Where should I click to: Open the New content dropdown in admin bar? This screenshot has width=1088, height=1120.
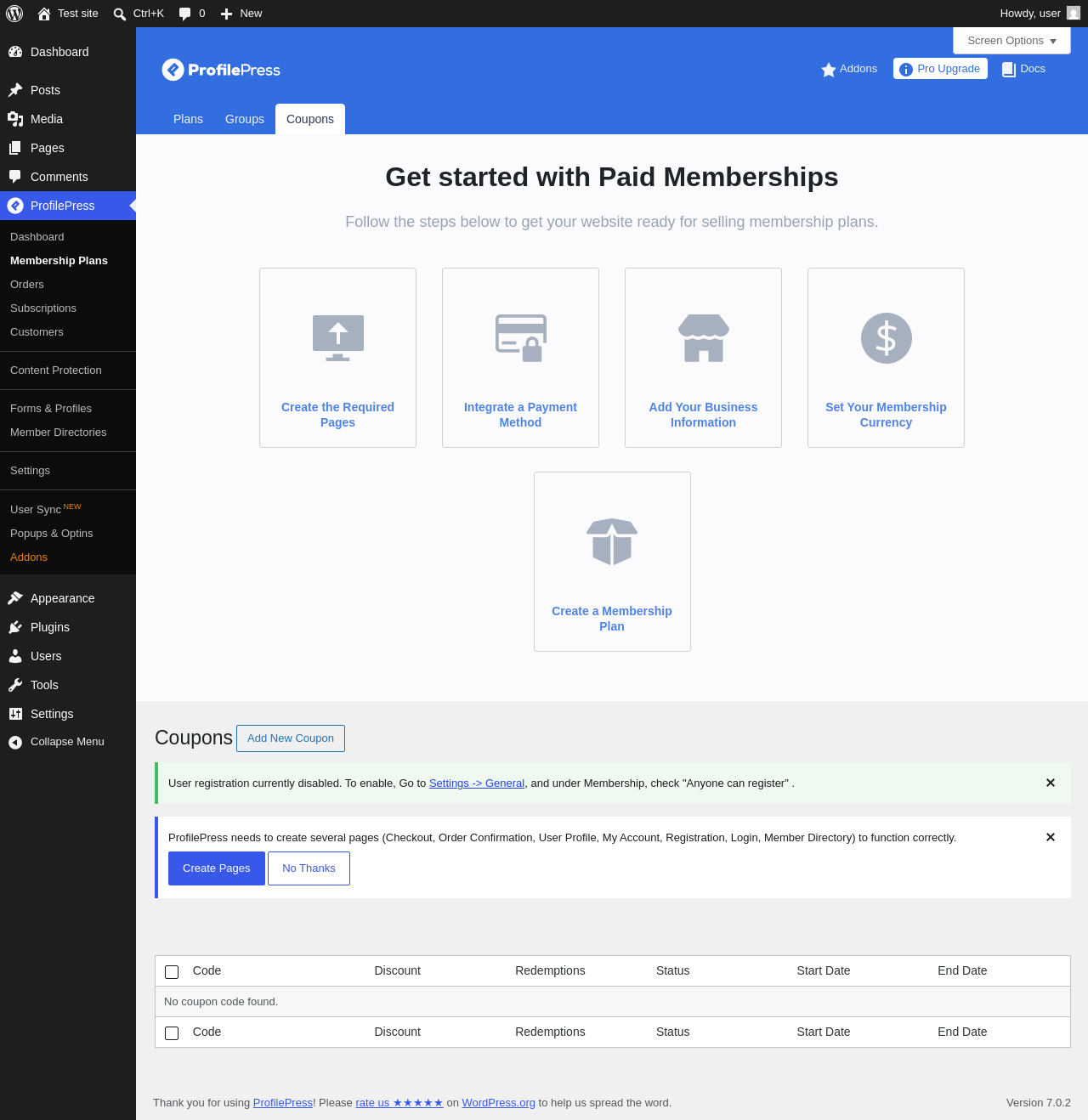[241, 14]
